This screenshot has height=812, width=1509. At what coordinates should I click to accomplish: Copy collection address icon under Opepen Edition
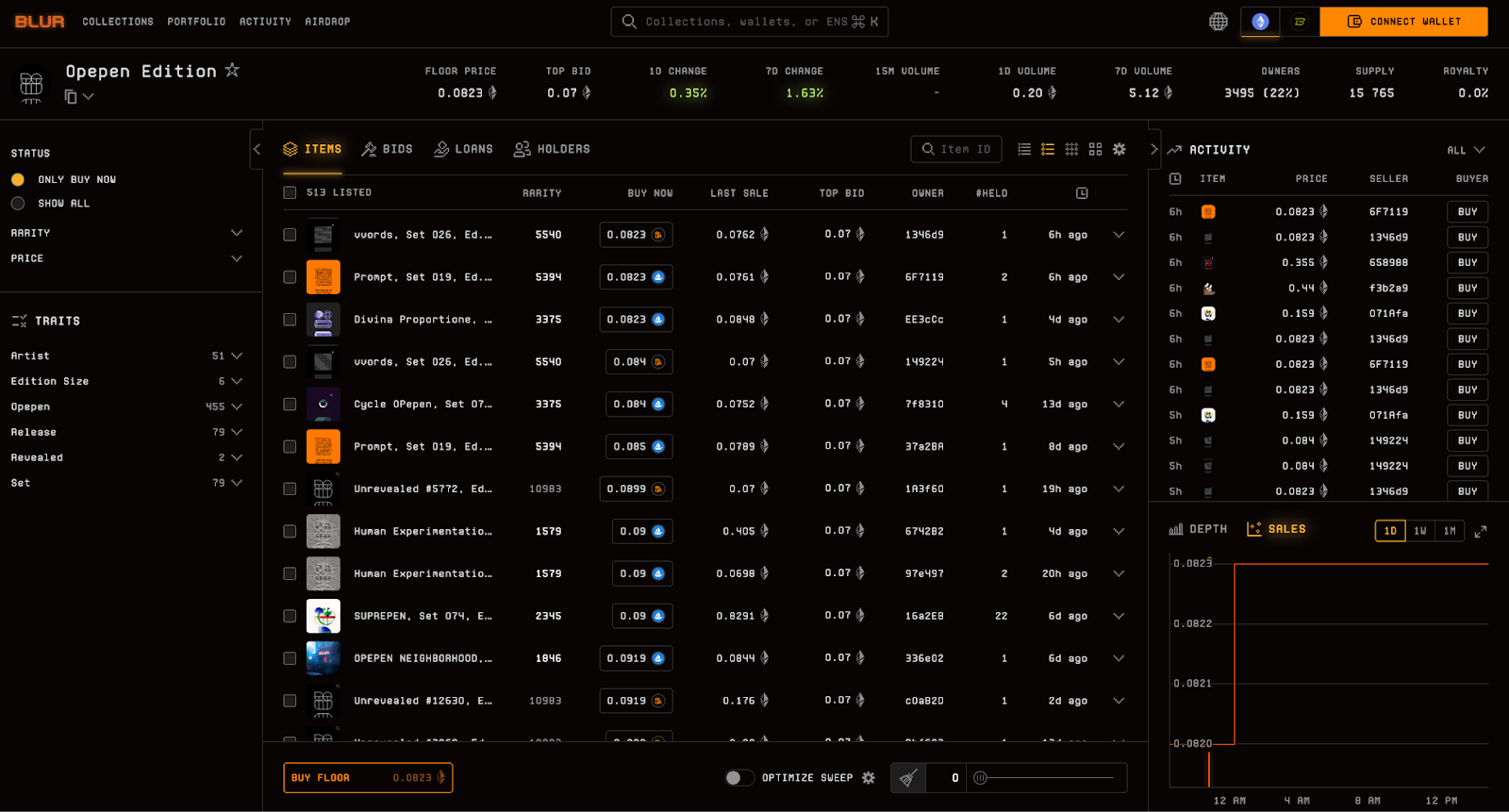coord(71,96)
